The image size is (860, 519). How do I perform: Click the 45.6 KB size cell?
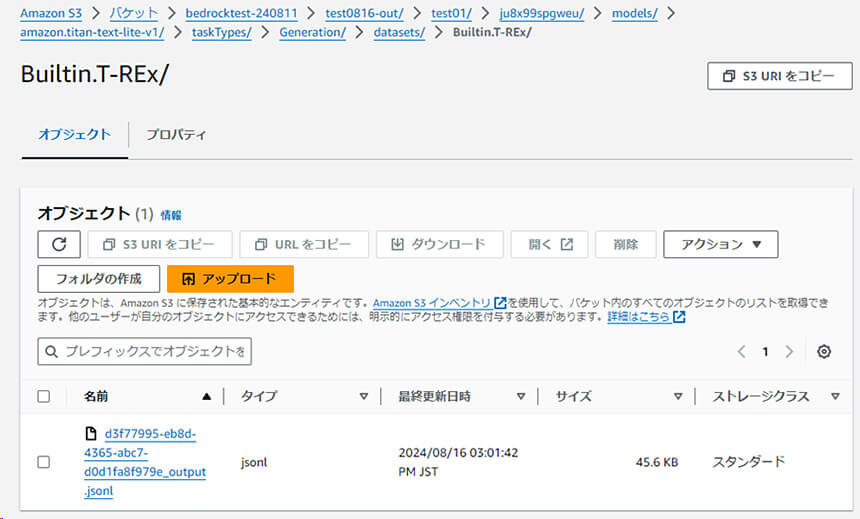tap(657, 462)
